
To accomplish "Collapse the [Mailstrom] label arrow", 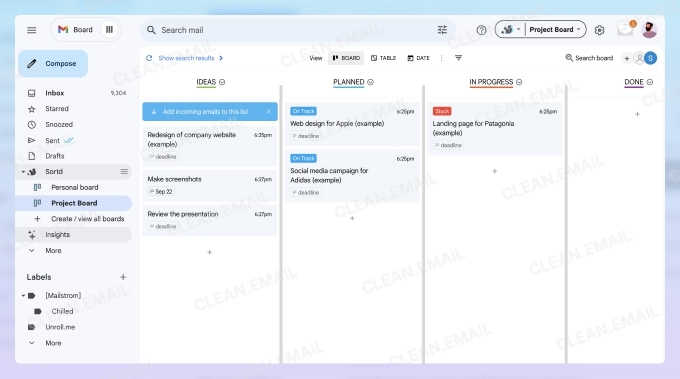I will point(23,296).
